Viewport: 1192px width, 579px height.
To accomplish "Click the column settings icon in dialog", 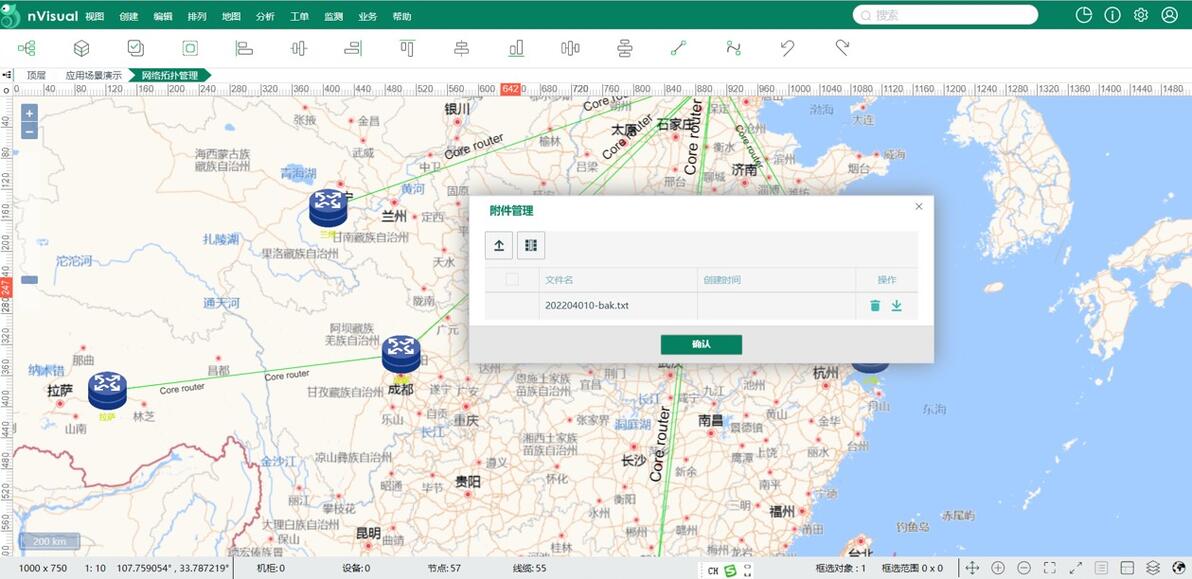I will pos(531,245).
